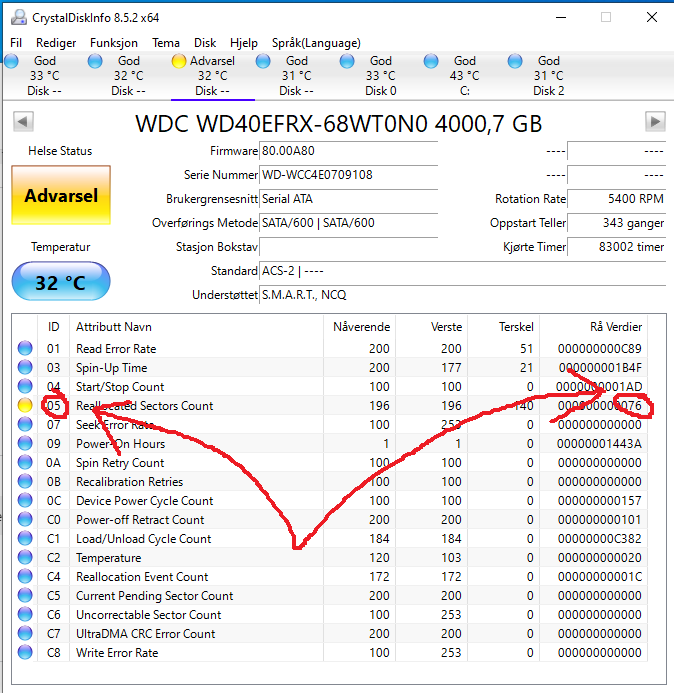Open the Tema menu
The width and height of the screenshot is (674, 693).
pyautogui.click(x=166, y=43)
